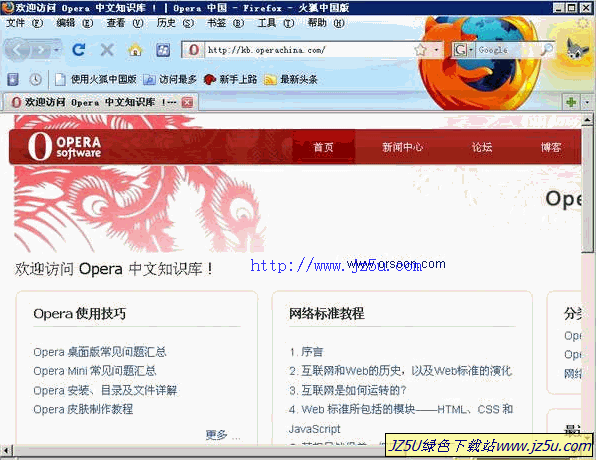596x460 pixels.
Task: Open link Opera Mini 常见问题汇总
Action: 95,371
